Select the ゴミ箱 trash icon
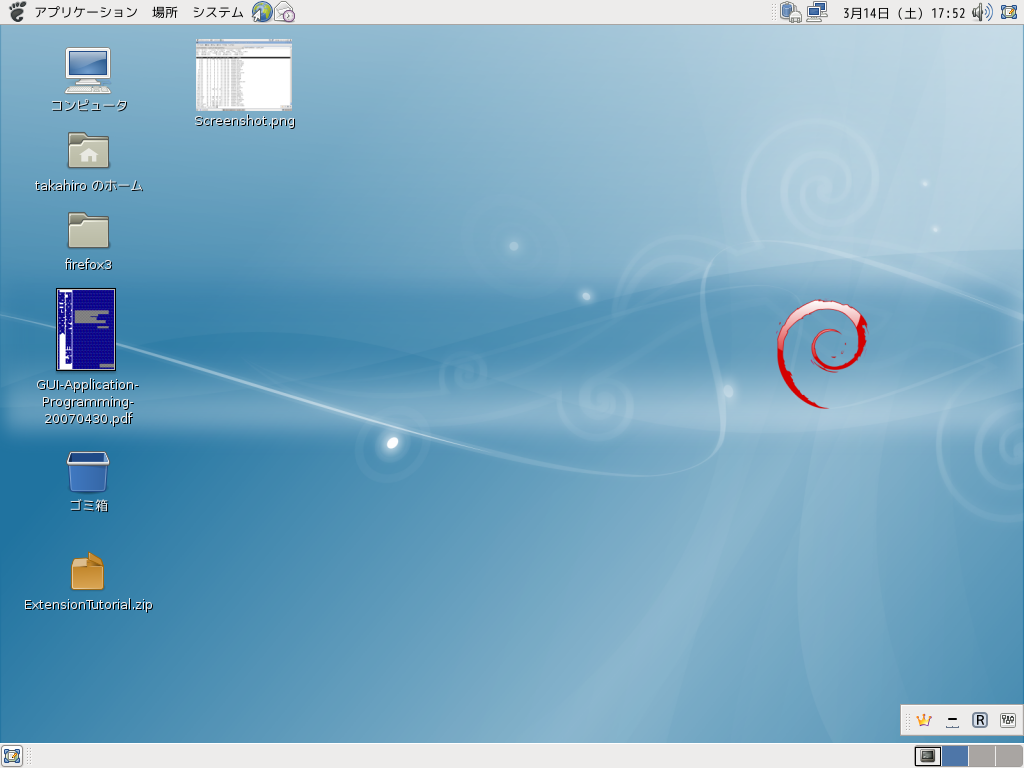 pos(88,472)
